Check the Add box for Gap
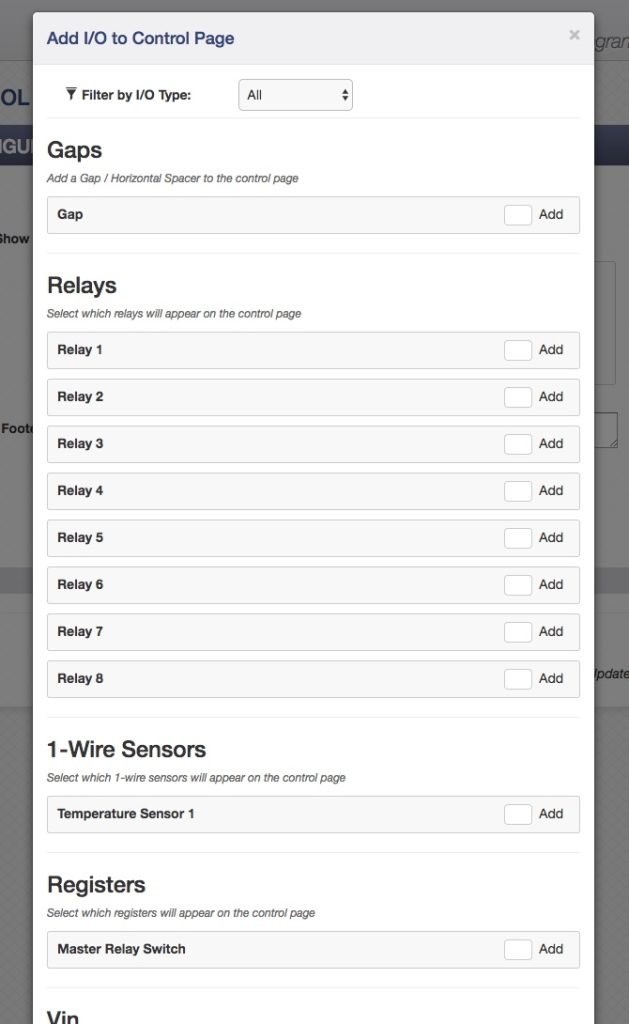Screen dimensions: 629x1024 click(519, 214)
